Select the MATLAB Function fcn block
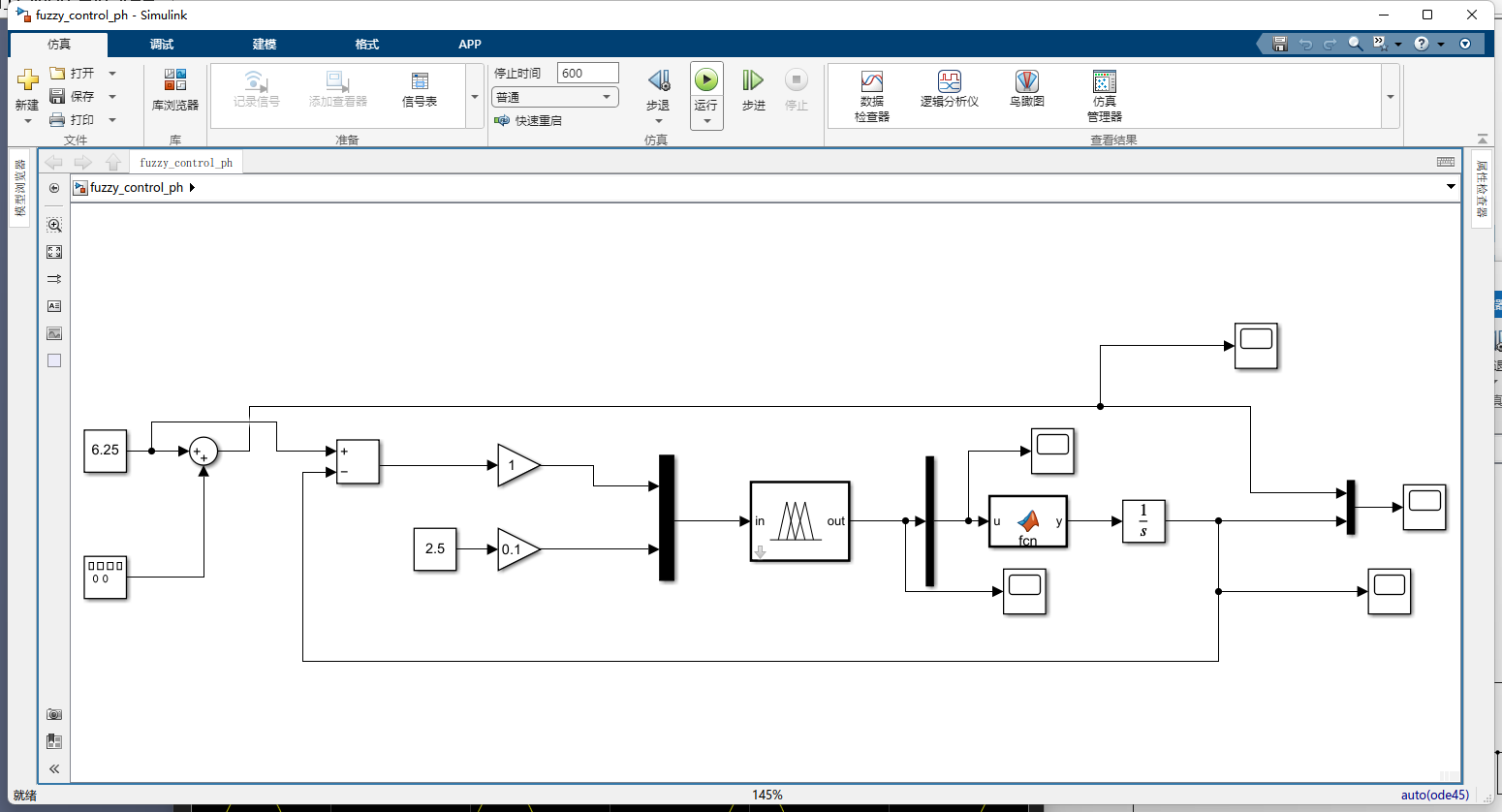The image size is (1502, 812). tap(1028, 521)
